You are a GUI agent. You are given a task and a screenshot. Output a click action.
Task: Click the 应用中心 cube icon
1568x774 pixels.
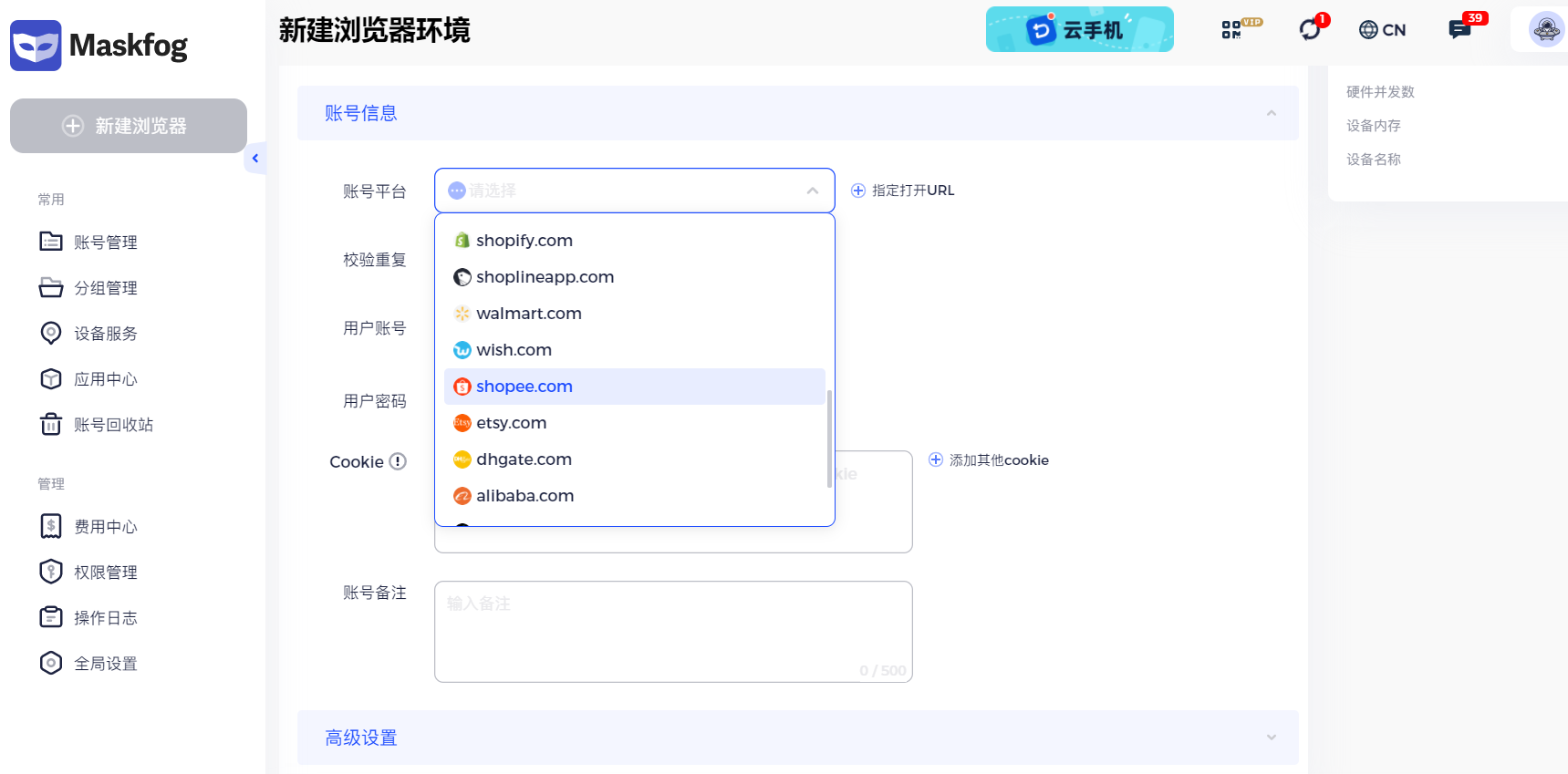(51, 378)
